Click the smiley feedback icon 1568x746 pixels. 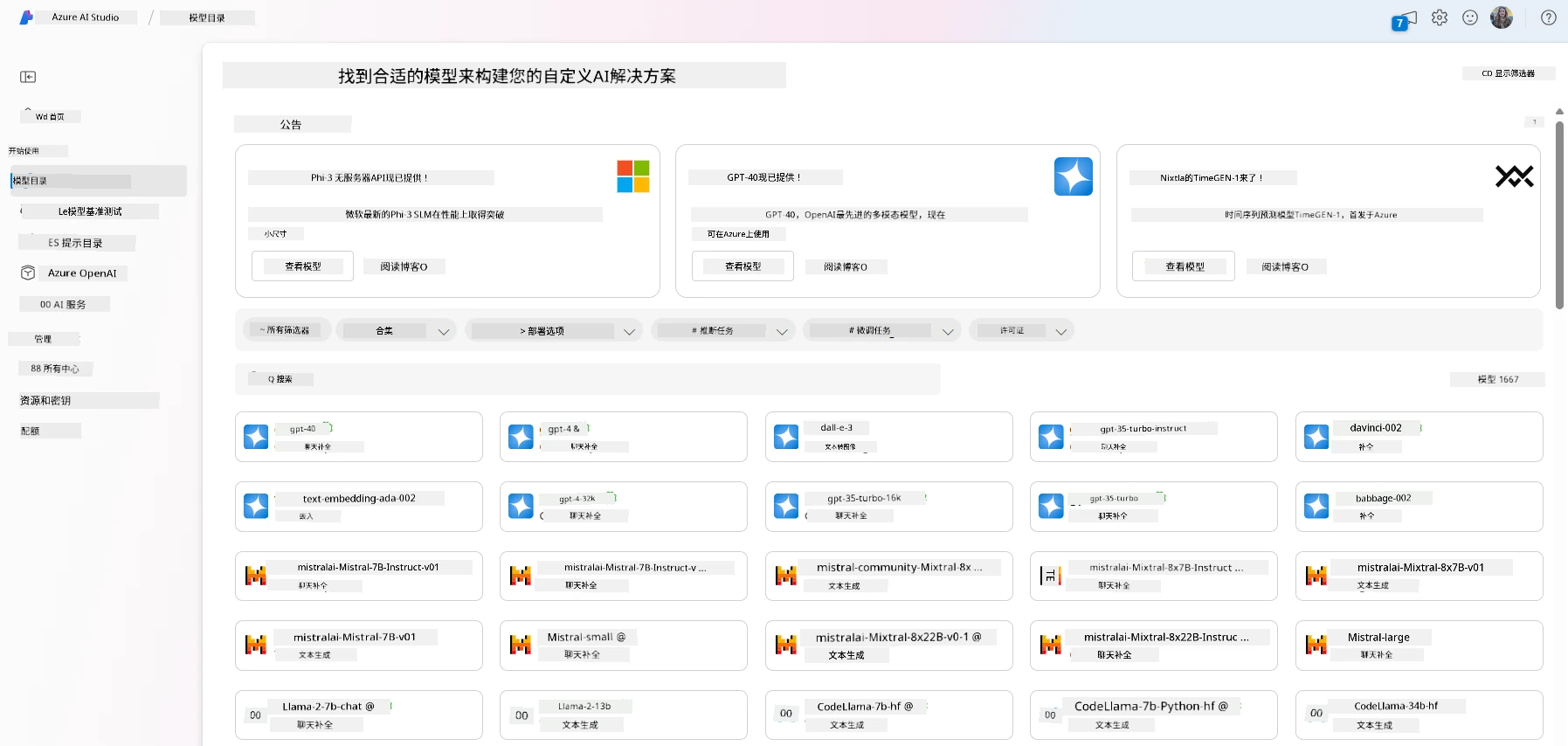coord(1470,17)
